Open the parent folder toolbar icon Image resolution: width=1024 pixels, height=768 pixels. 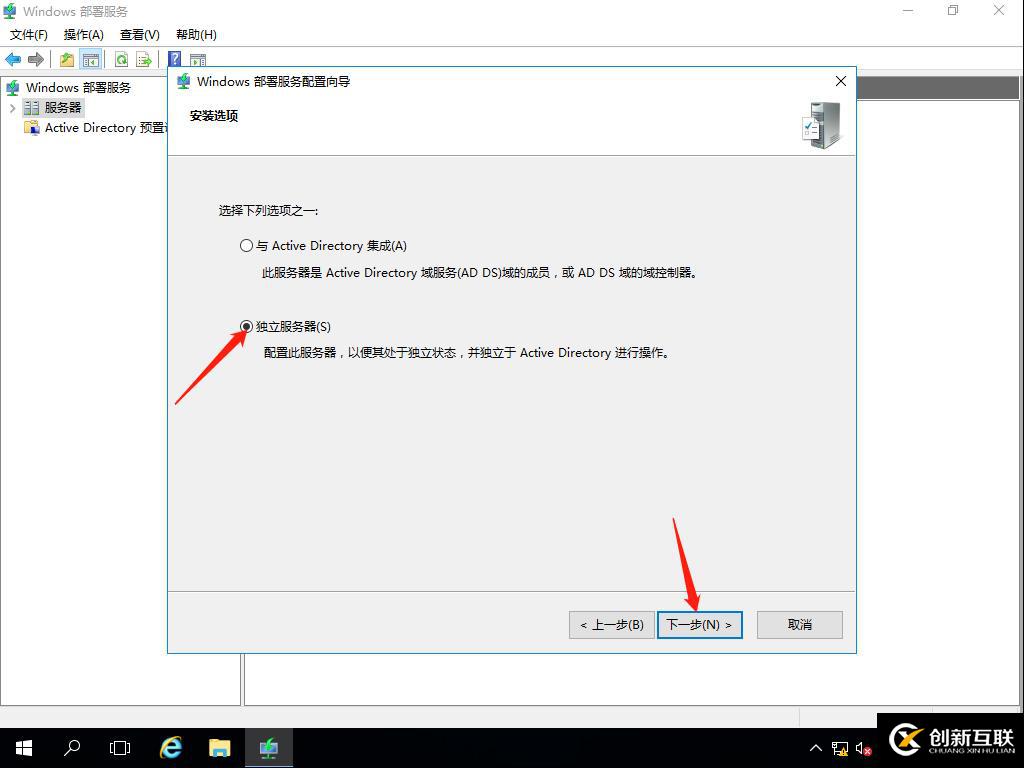pyautogui.click(x=65, y=58)
